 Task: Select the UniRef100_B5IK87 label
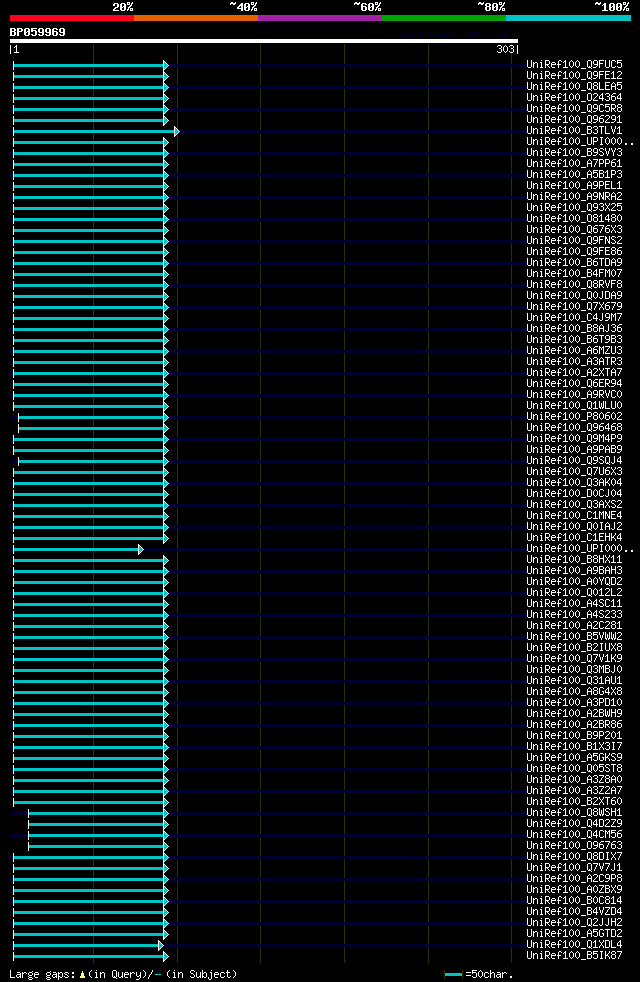pyautogui.click(x=574, y=956)
